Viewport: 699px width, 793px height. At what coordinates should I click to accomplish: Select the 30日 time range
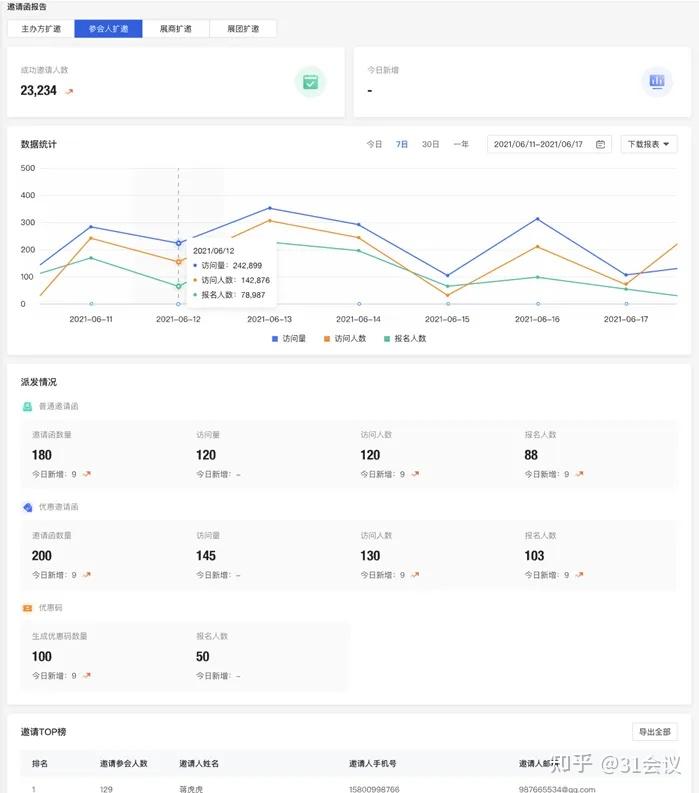click(430, 144)
